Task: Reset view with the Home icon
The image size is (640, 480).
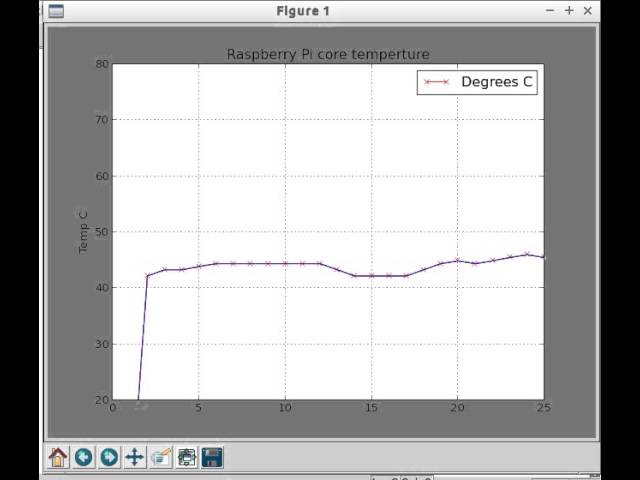Action: click(x=58, y=457)
